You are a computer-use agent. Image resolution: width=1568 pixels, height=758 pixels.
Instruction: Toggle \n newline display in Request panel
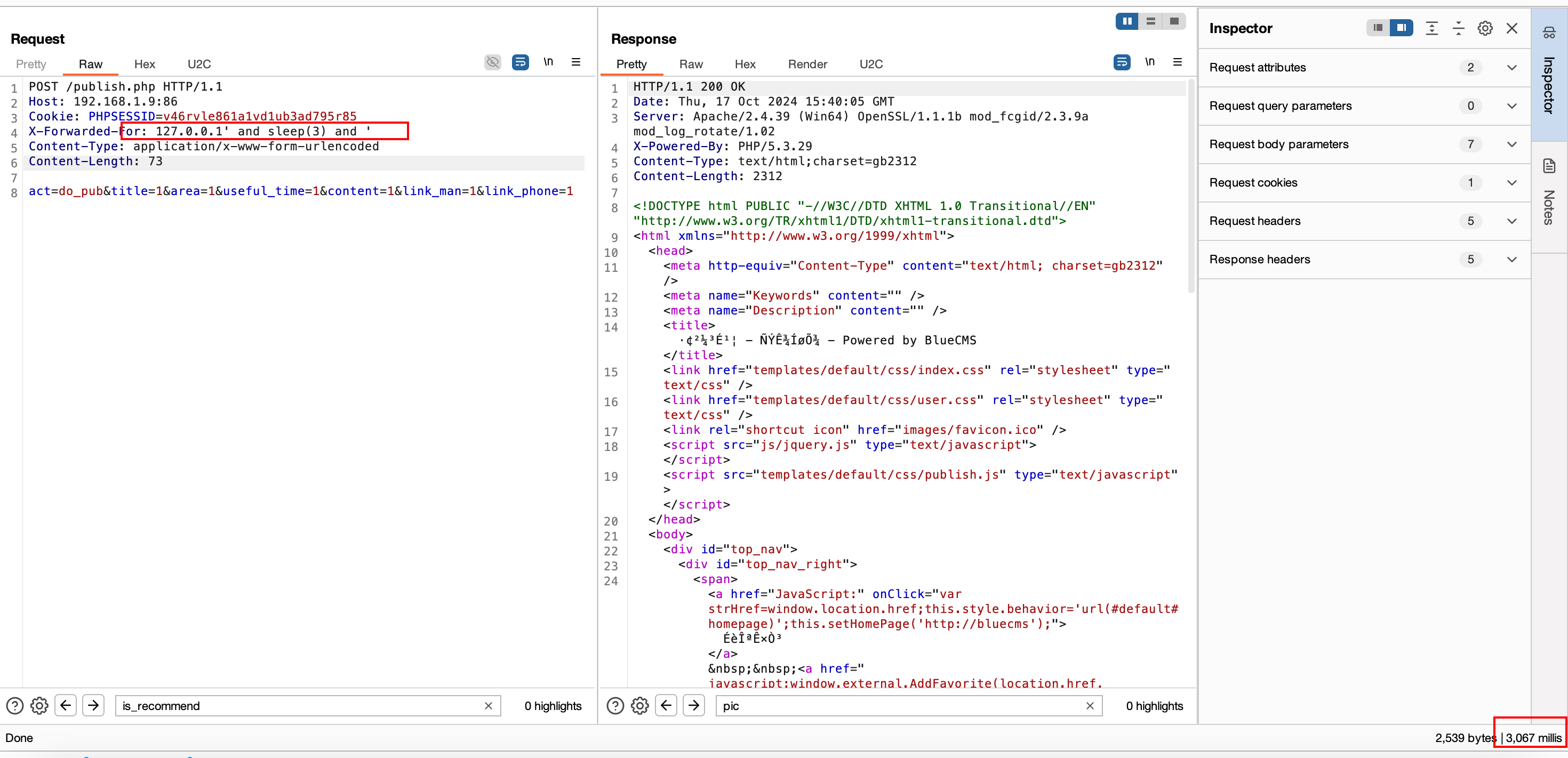[548, 62]
